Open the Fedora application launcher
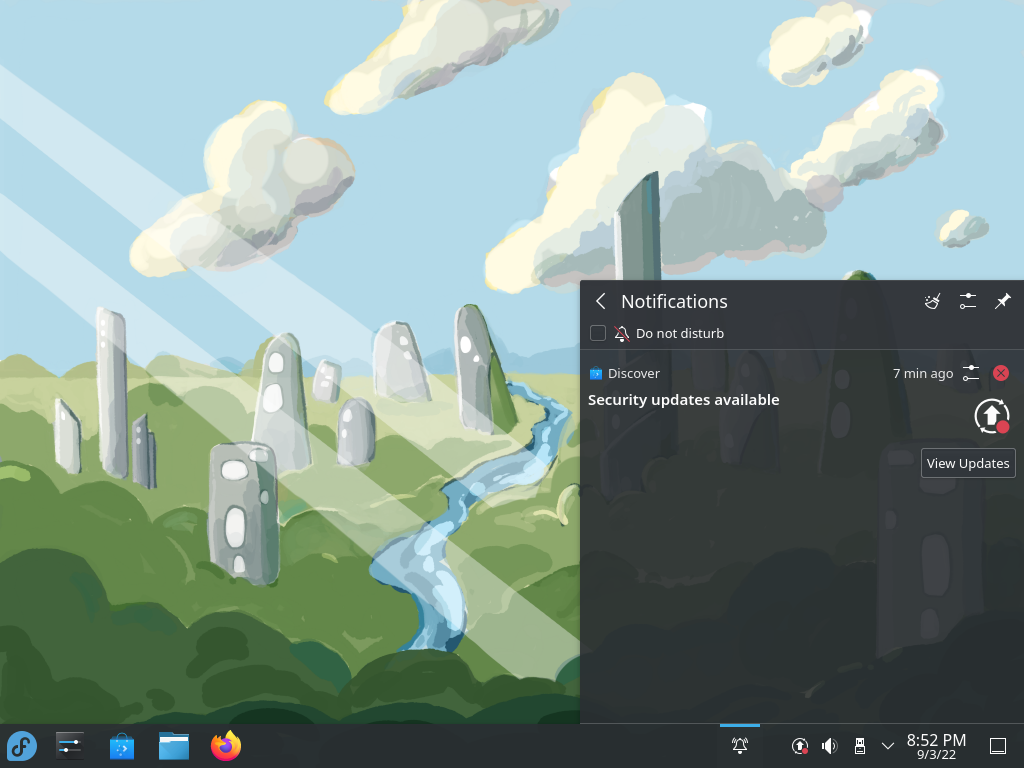This screenshot has width=1024, height=768. (22, 746)
